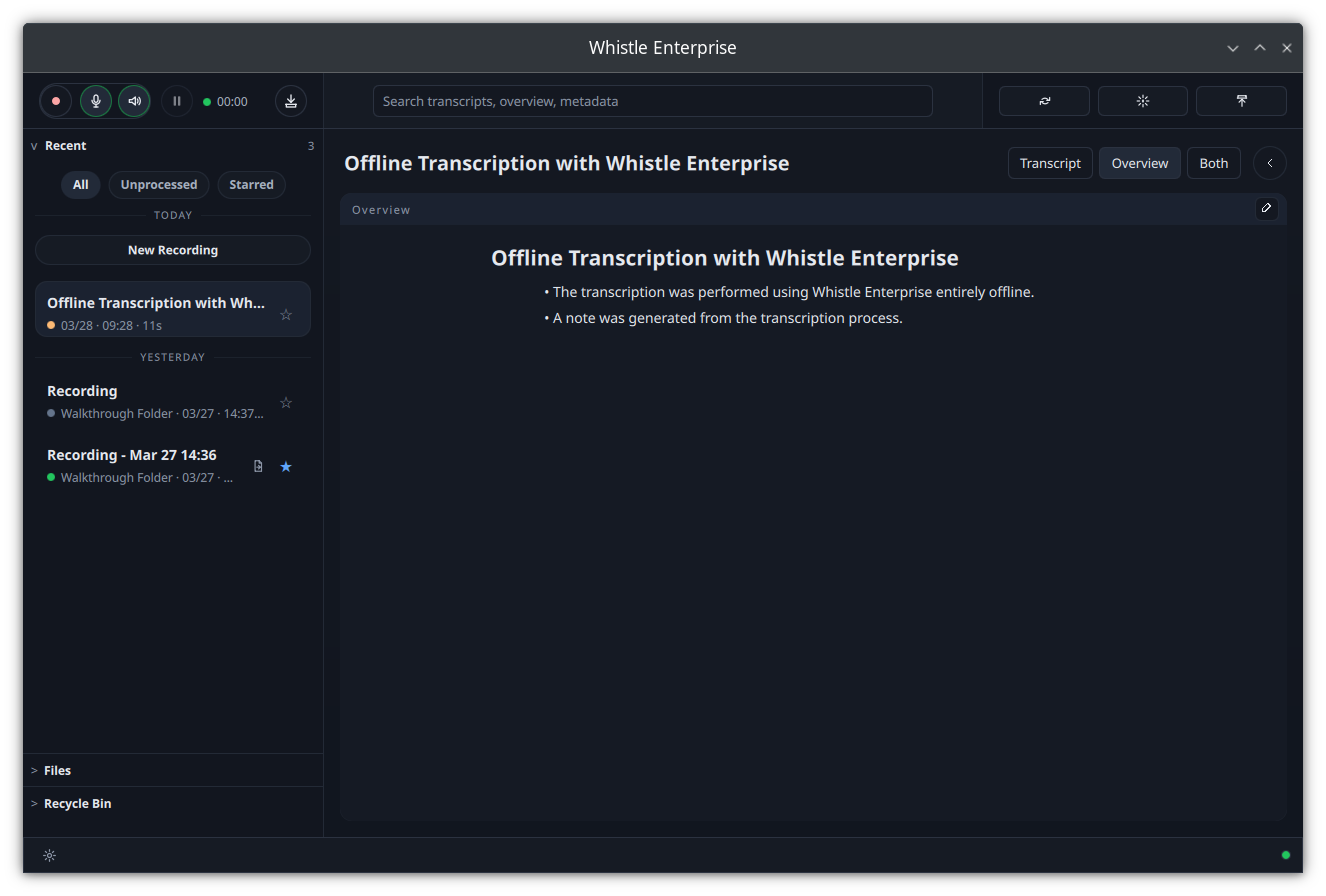
Task: Click the search transcripts field
Action: 653,100
